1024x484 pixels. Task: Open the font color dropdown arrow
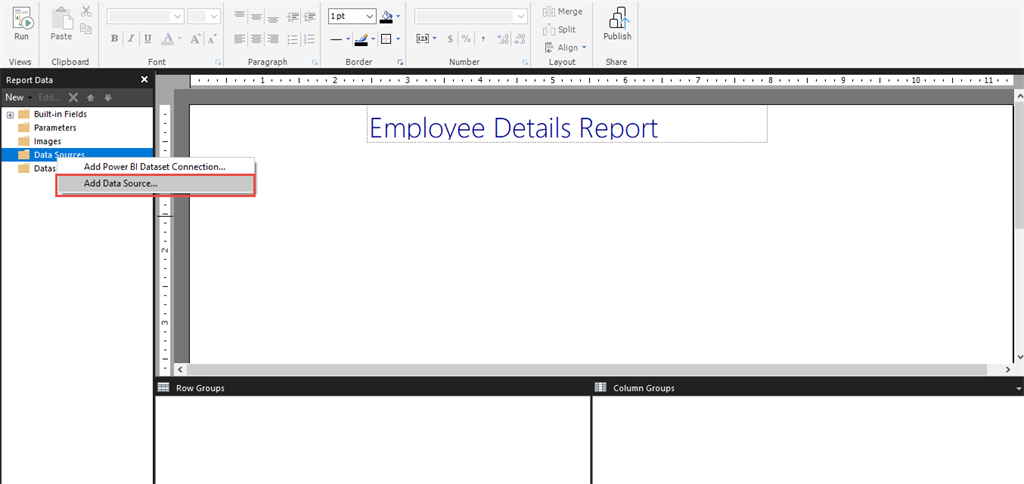pyautogui.click(x=180, y=39)
